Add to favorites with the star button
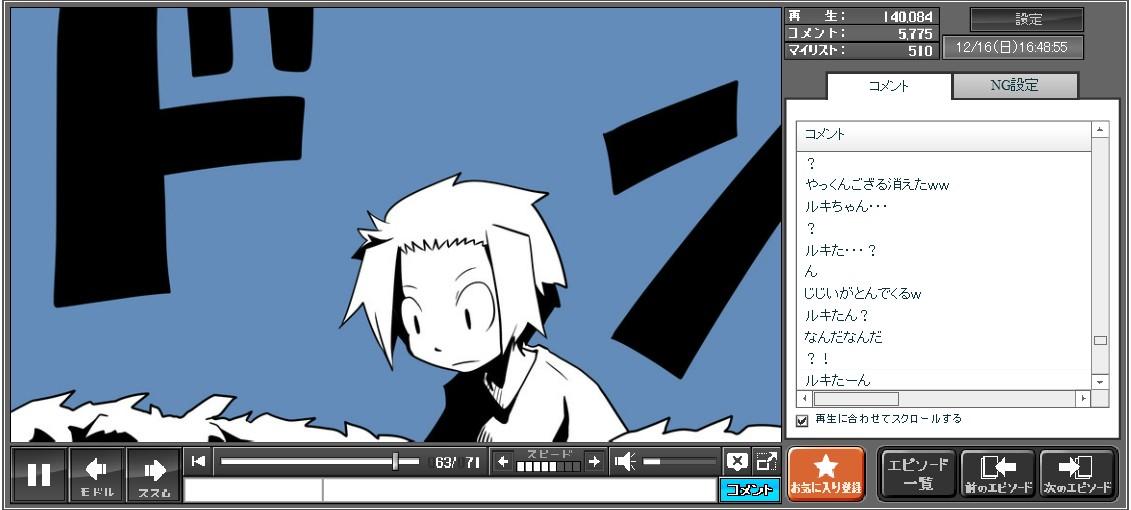This screenshot has height=510, width=1131. (826, 474)
